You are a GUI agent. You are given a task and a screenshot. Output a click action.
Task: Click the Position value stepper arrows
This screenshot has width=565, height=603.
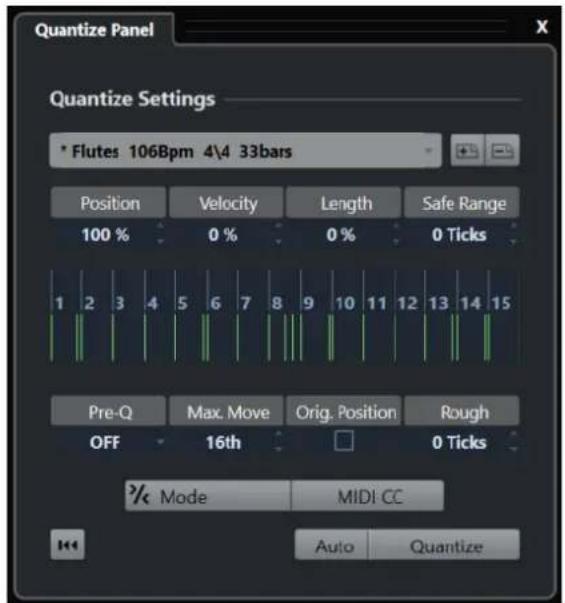[x=161, y=233]
